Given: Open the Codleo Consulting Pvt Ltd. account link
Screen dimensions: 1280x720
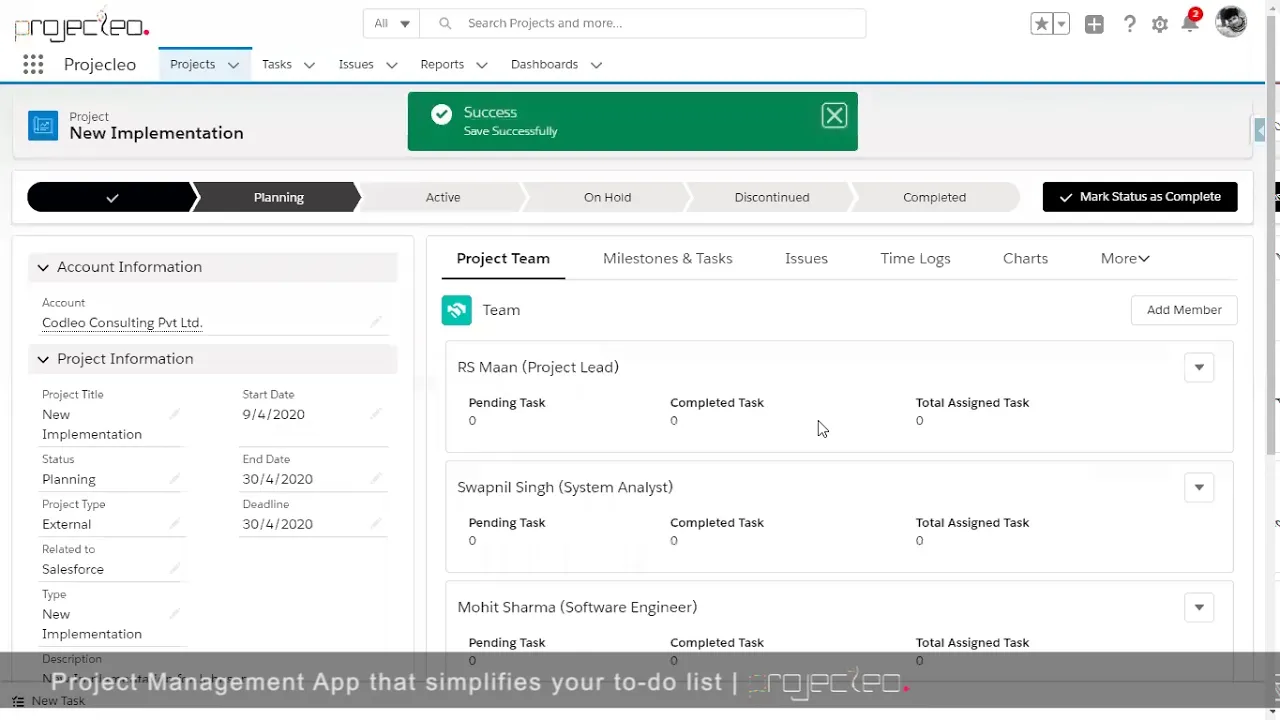Looking at the screenshot, I should [122, 323].
